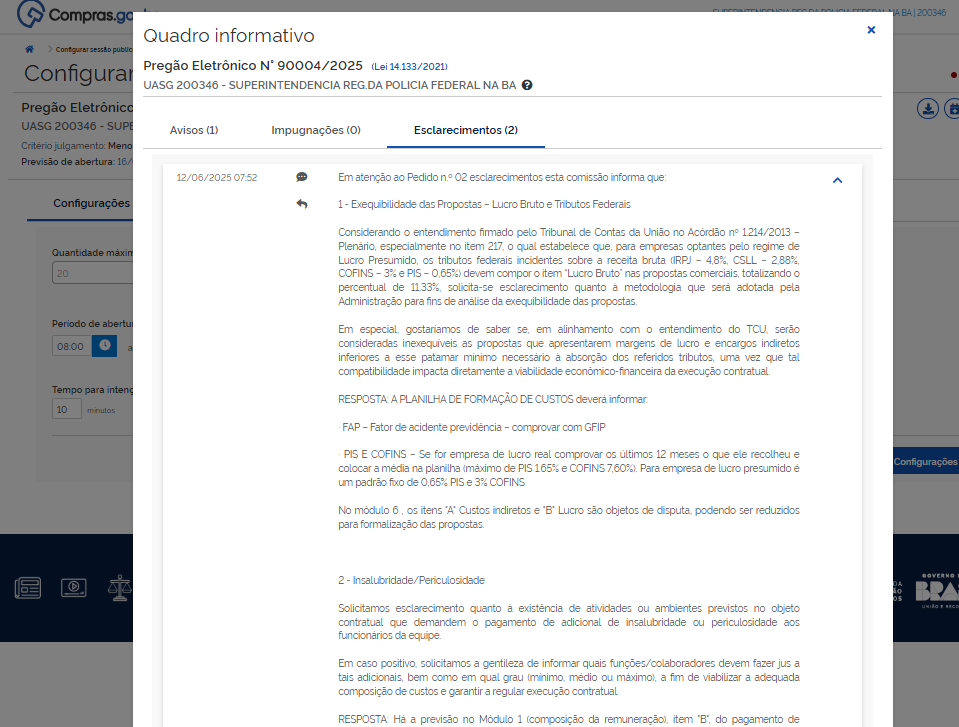Click the home icon in breadcrumb
This screenshot has width=959, height=727.
point(30,49)
